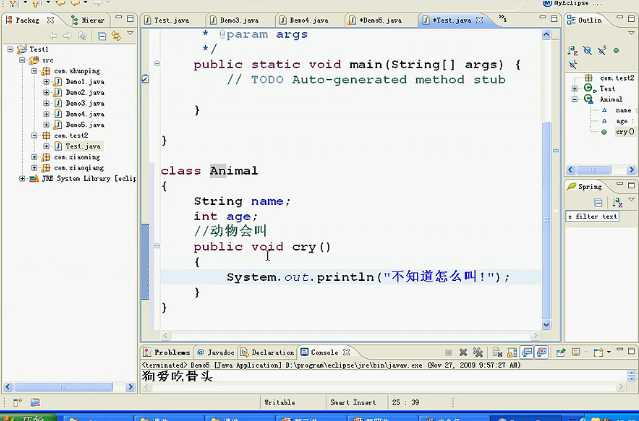This screenshot has height=421, width=639.
Task: Expand the com.xiaoming package
Action: (x=35, y=157)
